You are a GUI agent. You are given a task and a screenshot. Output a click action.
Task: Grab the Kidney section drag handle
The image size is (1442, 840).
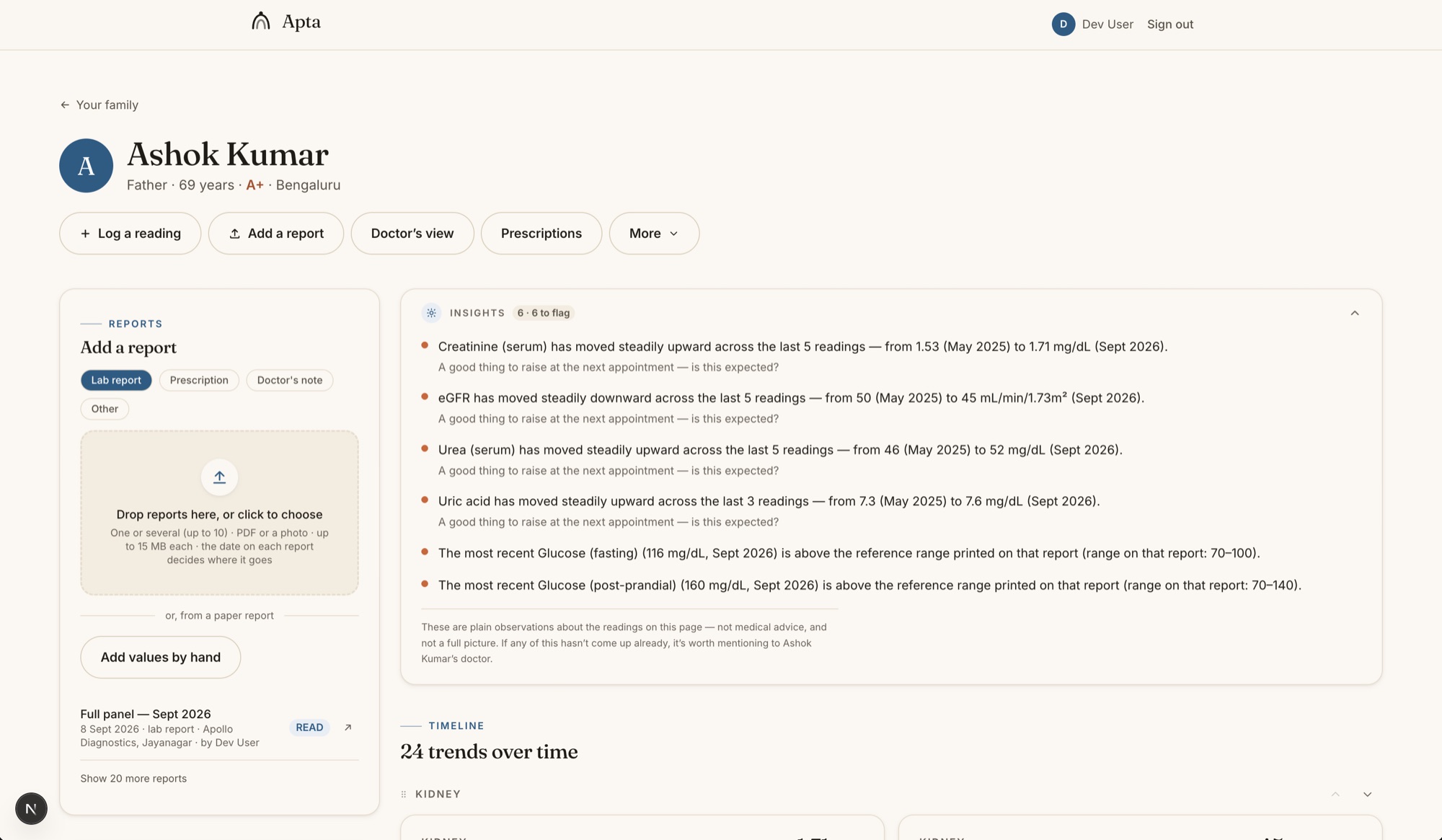[404, 794]
